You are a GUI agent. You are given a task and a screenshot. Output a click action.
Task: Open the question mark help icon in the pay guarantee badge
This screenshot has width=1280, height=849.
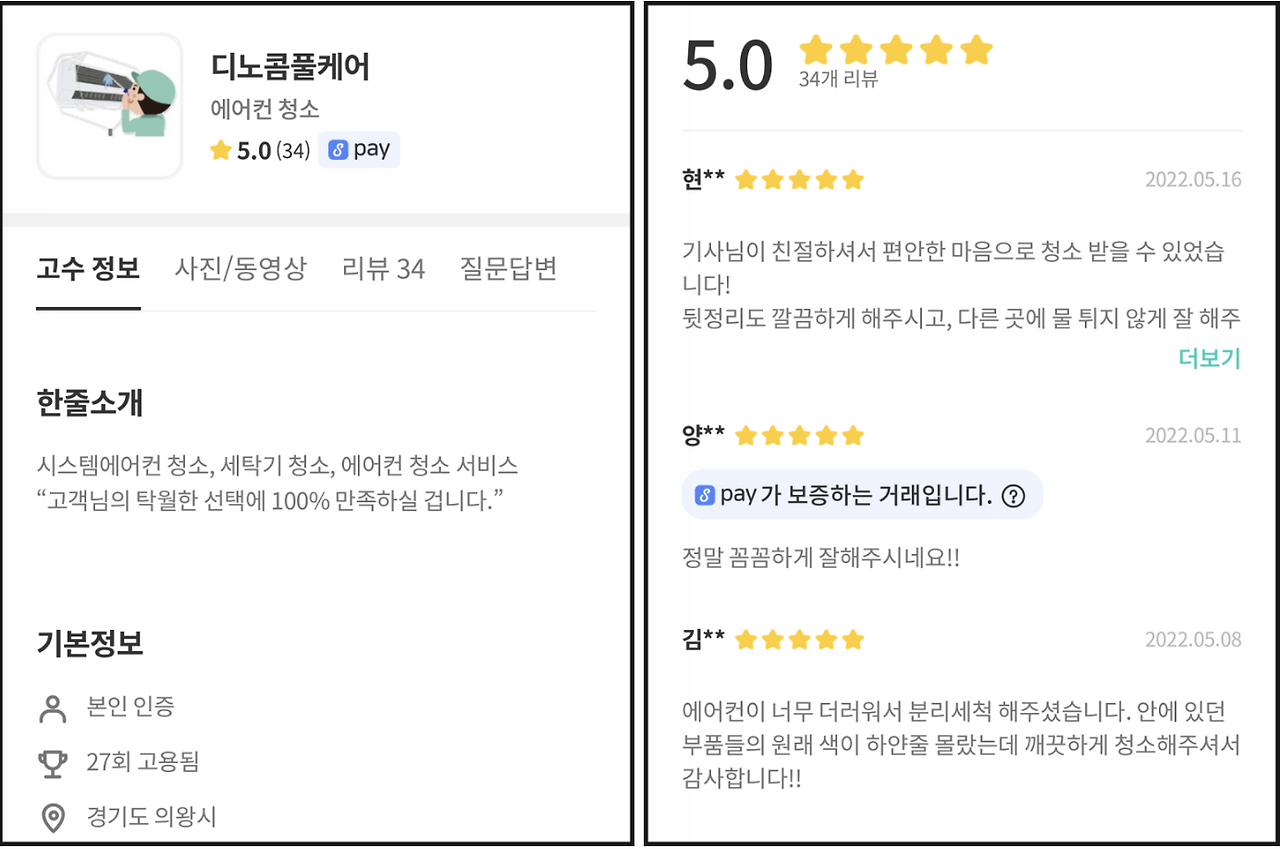click(x=1016, y=495)
